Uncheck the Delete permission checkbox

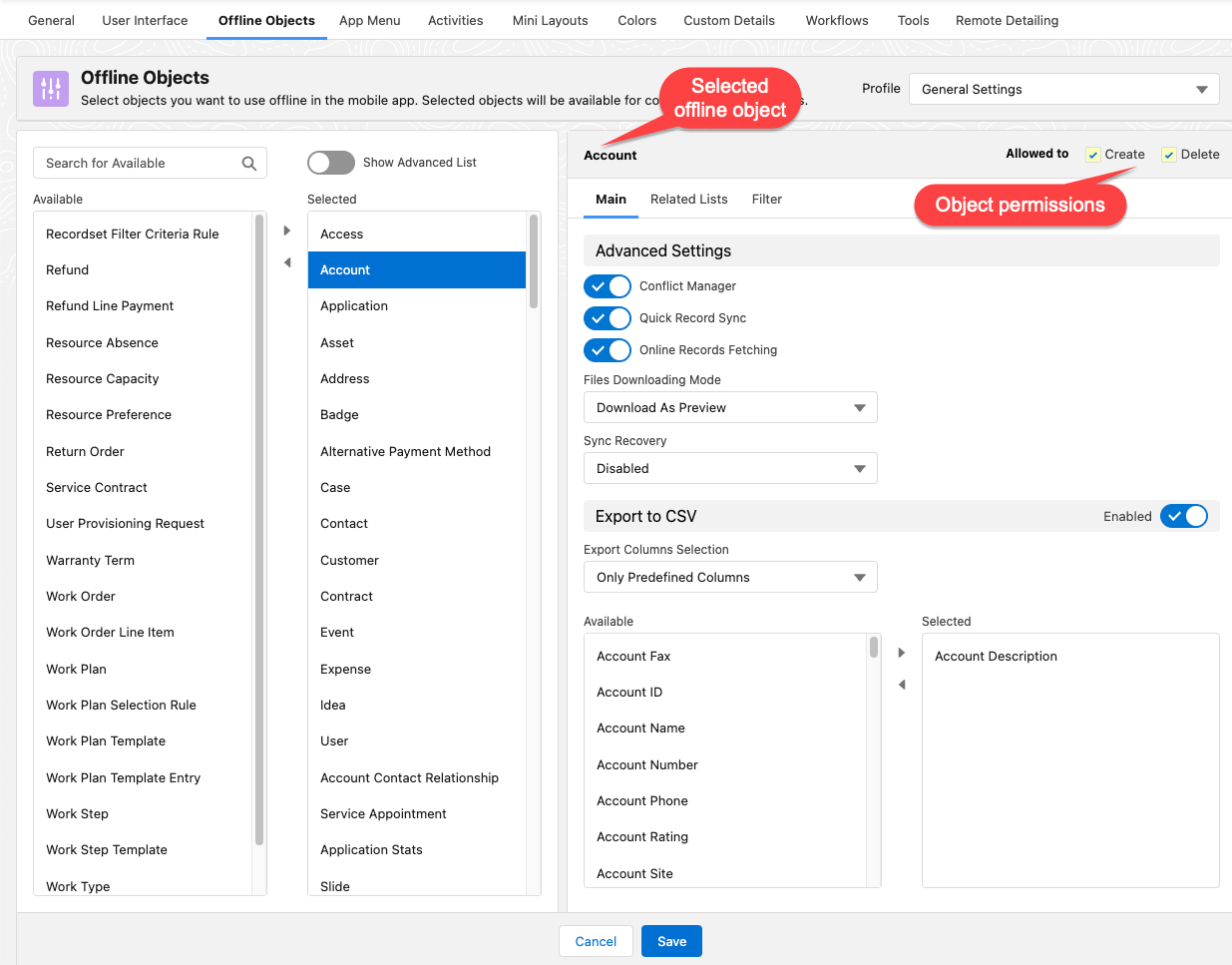[1167, 154]
